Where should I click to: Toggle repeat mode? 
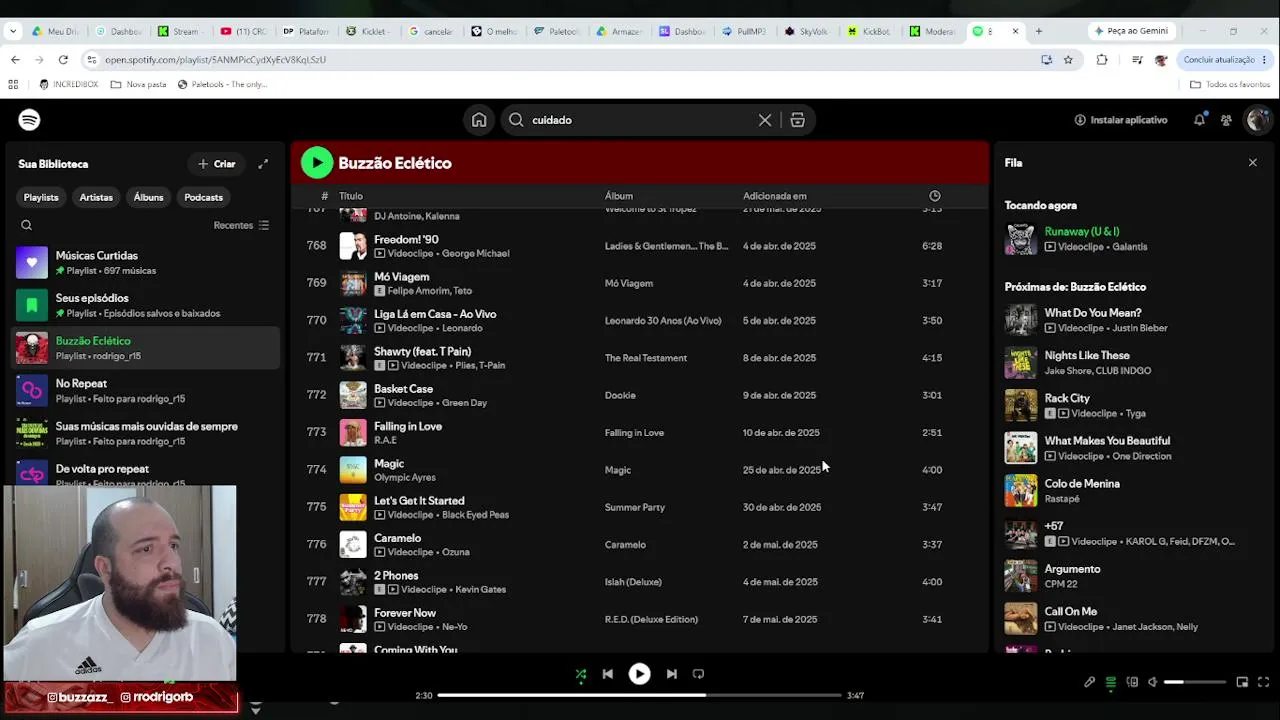pos(698,674)
